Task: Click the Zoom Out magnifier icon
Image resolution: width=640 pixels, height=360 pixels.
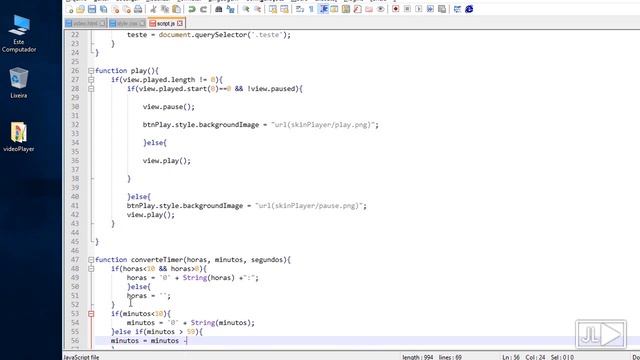Action: [258, 9]
